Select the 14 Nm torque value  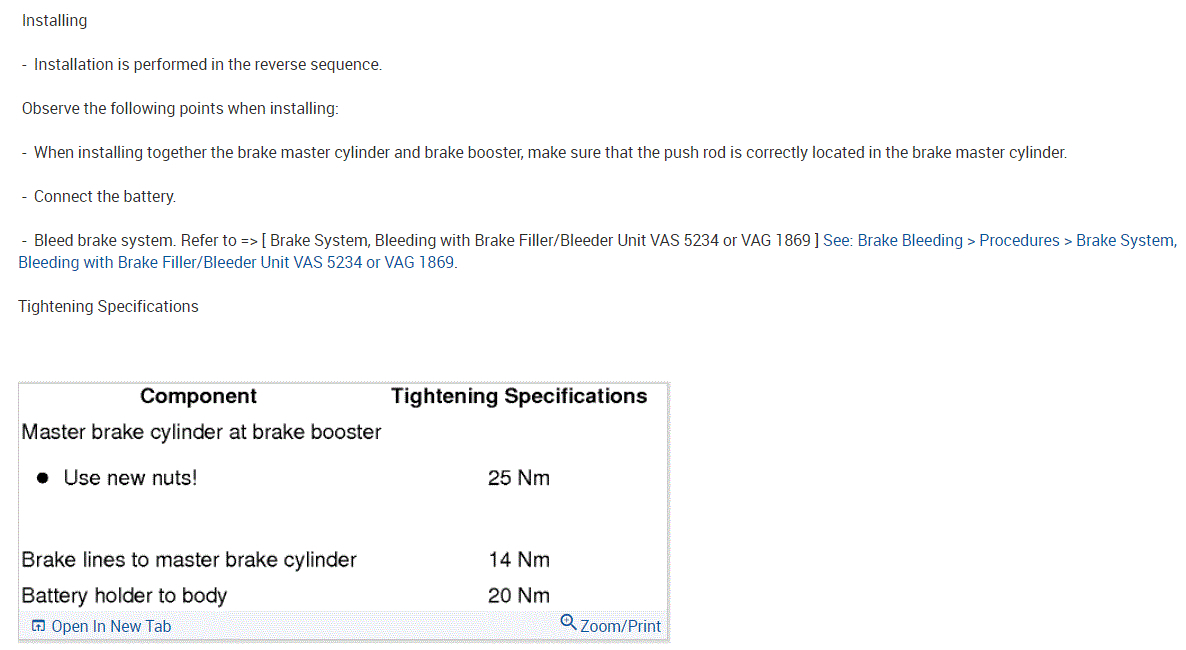pyautogui.click(x=518, y=560)
